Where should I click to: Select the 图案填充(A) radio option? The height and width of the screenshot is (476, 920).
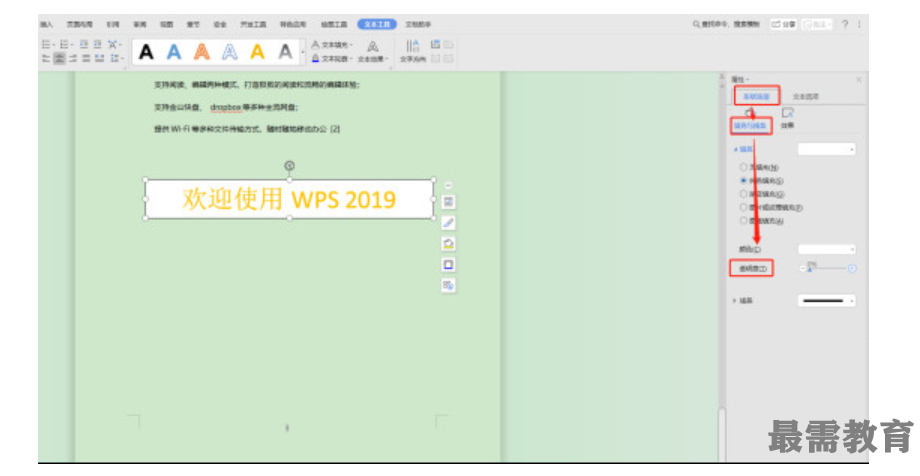tap(743, 221)
